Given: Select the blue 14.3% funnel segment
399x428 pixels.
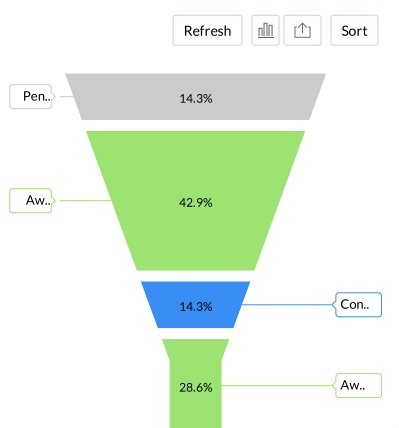Looking at the screenshot, I should [x=196, y=305].
